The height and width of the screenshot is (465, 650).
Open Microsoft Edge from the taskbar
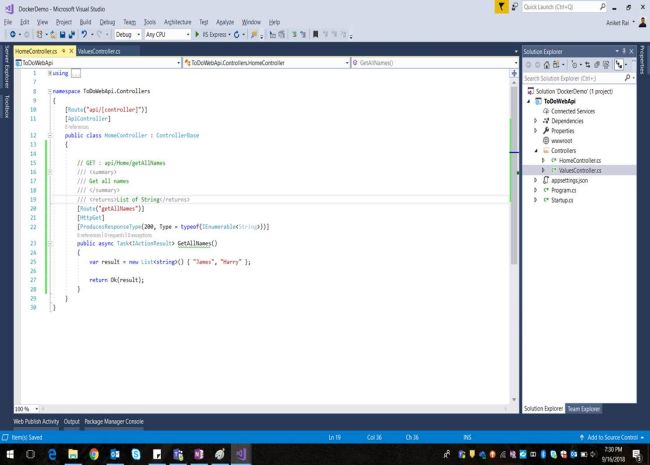[52, 454]
